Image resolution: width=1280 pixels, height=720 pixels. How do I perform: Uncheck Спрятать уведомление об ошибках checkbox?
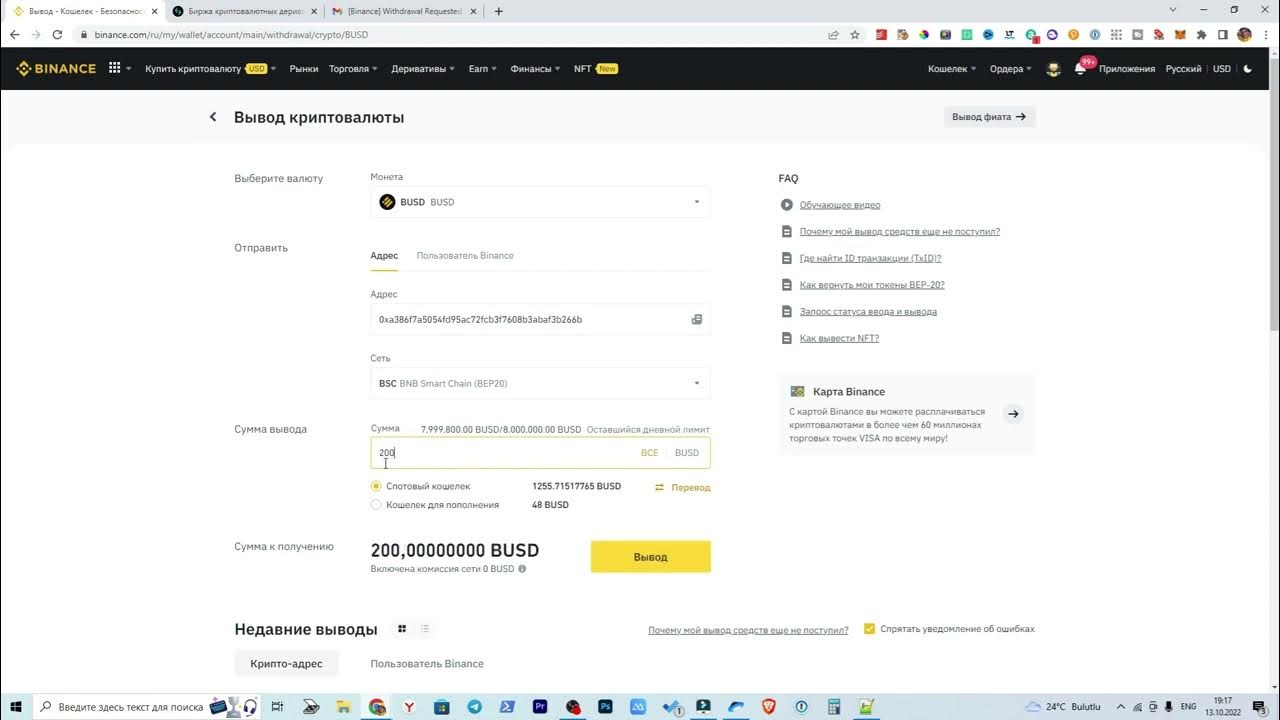[869, 629]
